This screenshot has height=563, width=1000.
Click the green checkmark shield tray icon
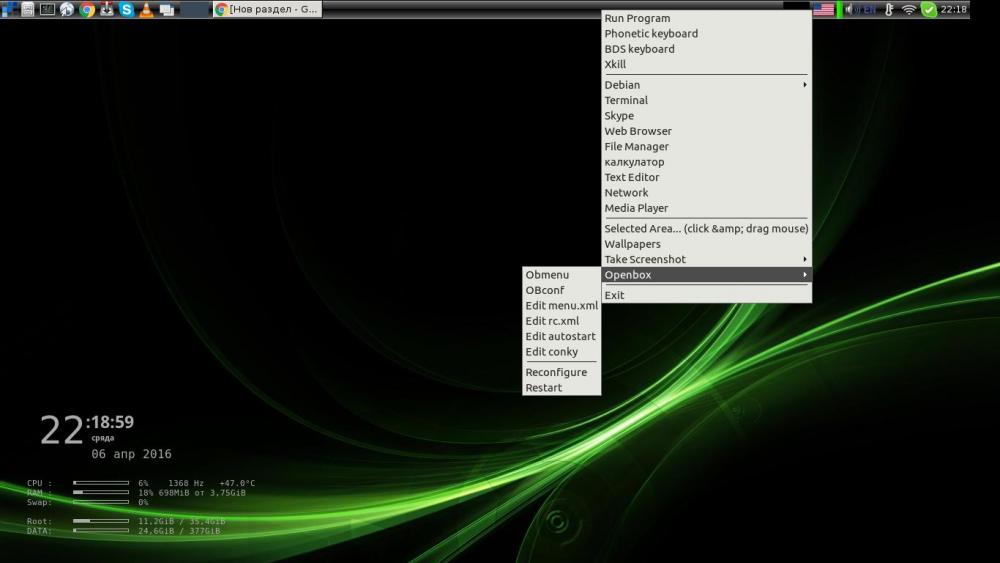tap(929, 9)
